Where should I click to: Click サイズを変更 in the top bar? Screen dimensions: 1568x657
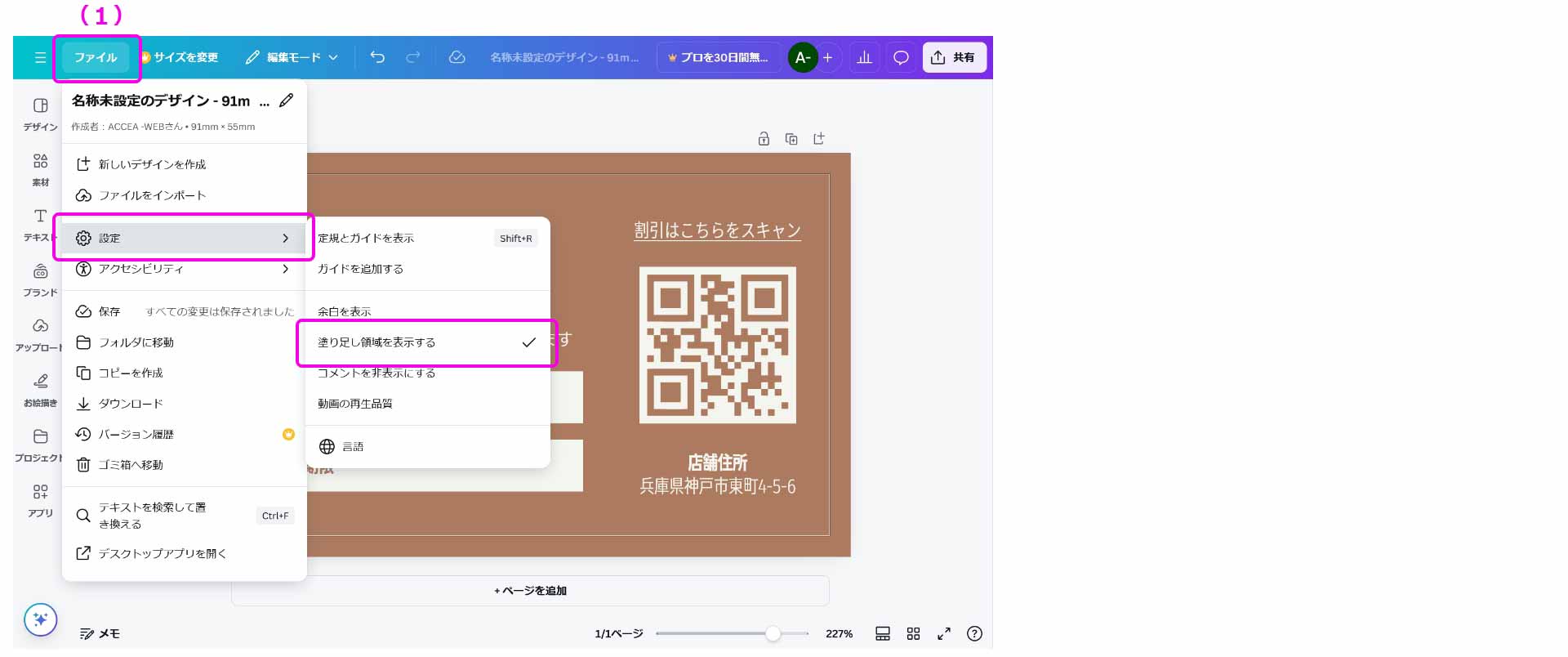coord(180,57)
